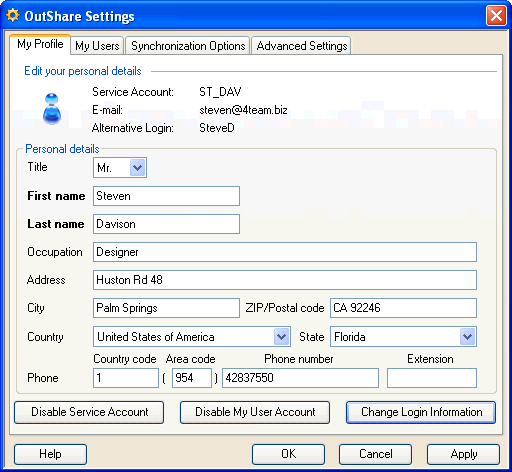The width and height of the screenshot is (512, 472).
Task: Focus the Area code field showing 954
Action: pyautogui.click(x=192, y=378)
